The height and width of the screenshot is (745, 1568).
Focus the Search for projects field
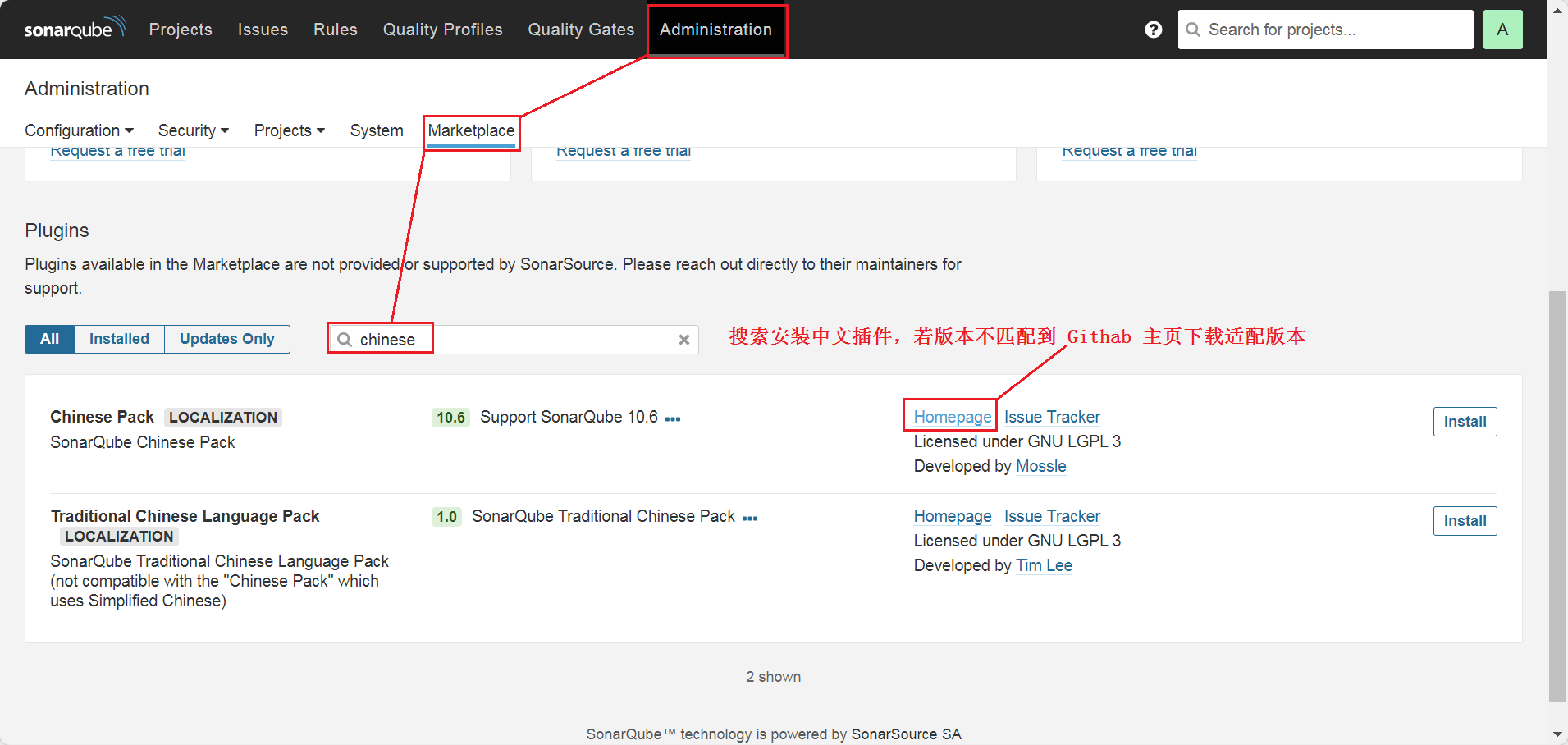click(x=1325, y=30)
